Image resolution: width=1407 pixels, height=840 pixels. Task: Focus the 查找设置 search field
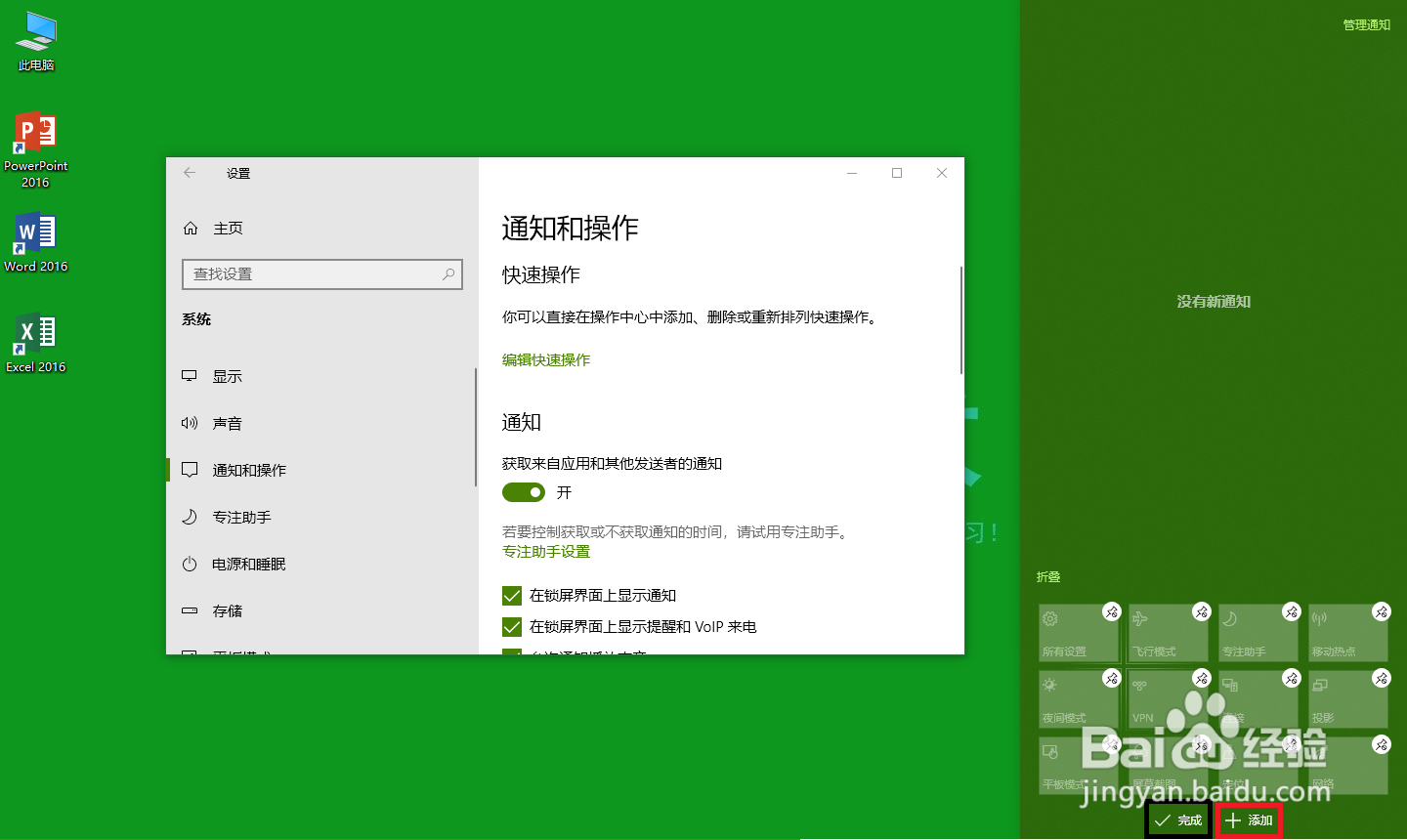tap(322, 274)
